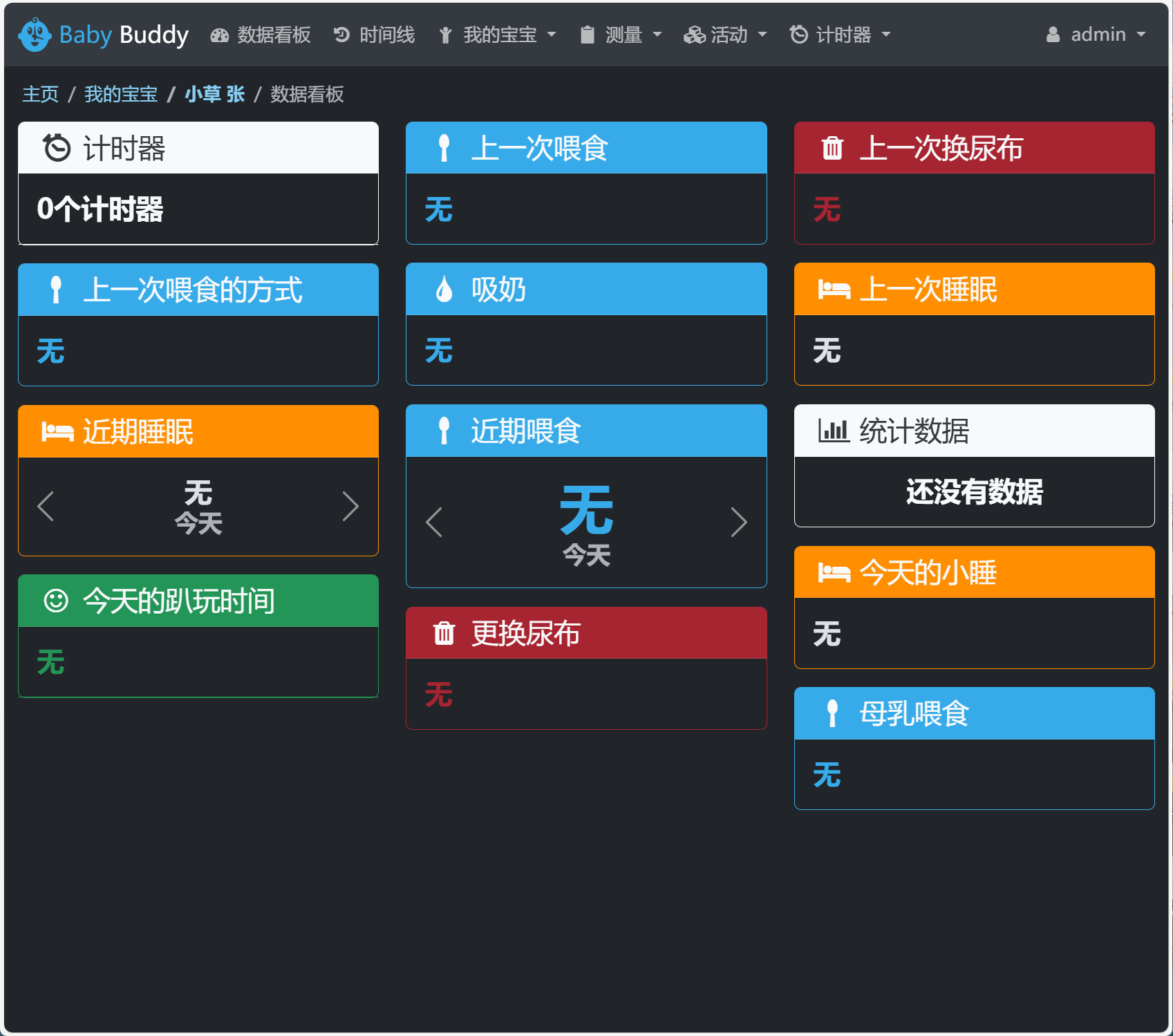This screenshot has width=1173, height=1036.
Task: Select 时间线 in the navigation bar
Action: click(385, 34)
